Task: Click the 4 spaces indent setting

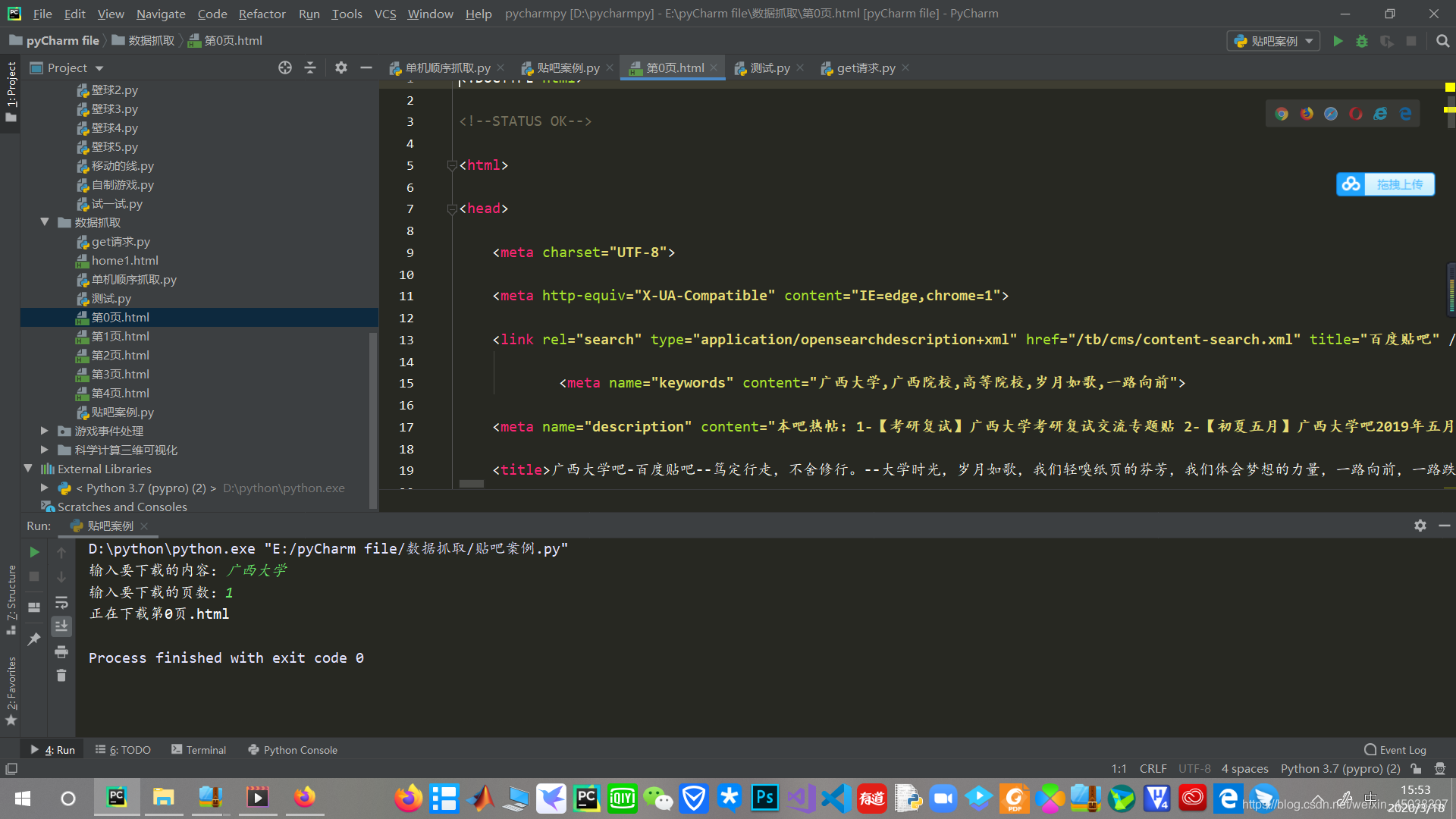Action: coord(1244,768)
